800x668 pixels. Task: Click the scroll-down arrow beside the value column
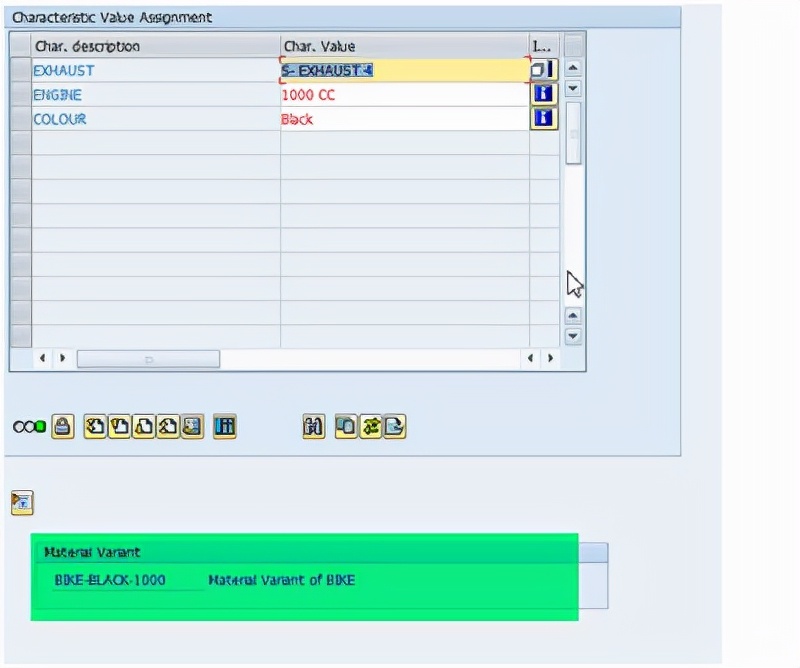pyautogui.click(x=573, y=88)
